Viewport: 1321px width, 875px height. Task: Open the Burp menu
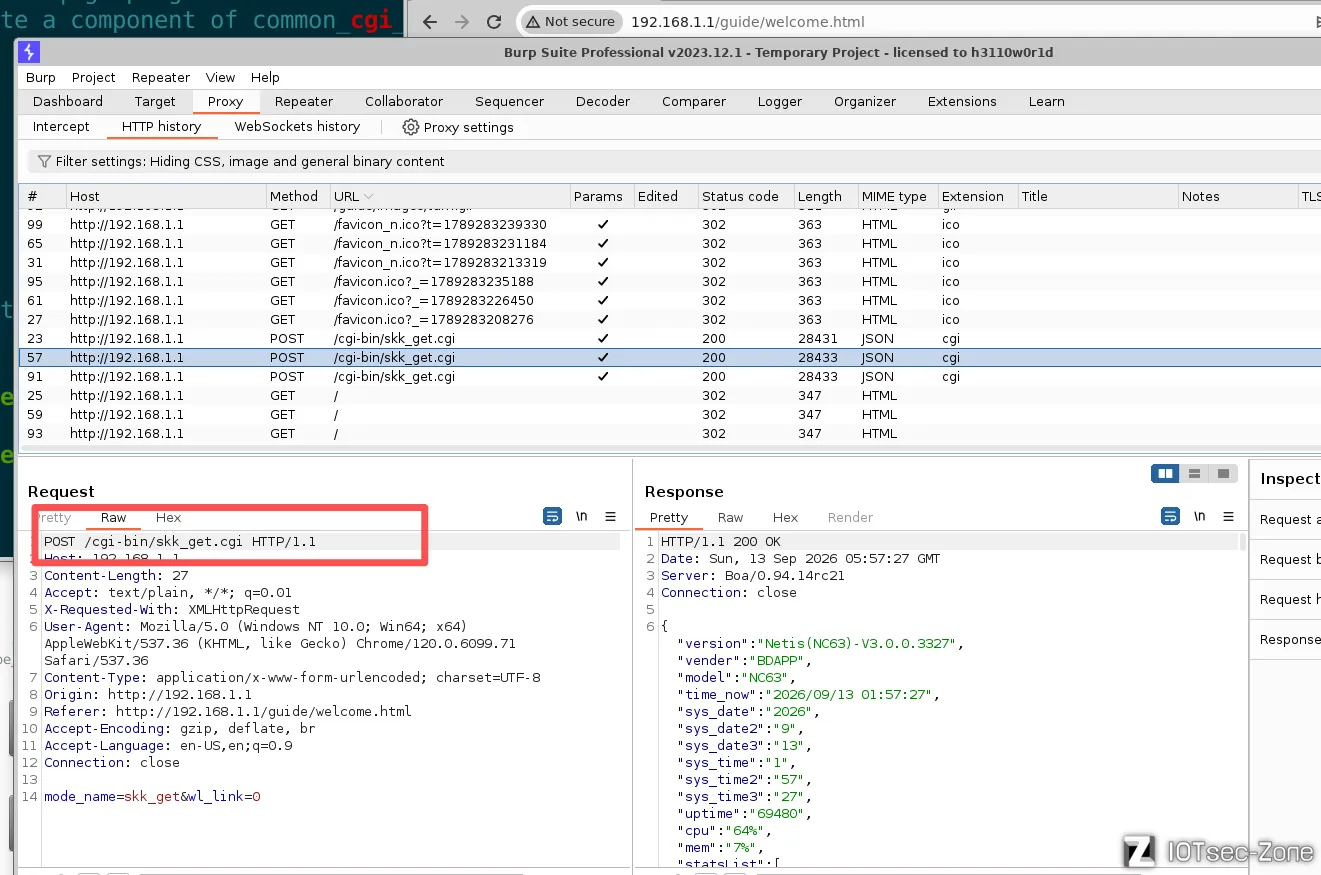41,77
